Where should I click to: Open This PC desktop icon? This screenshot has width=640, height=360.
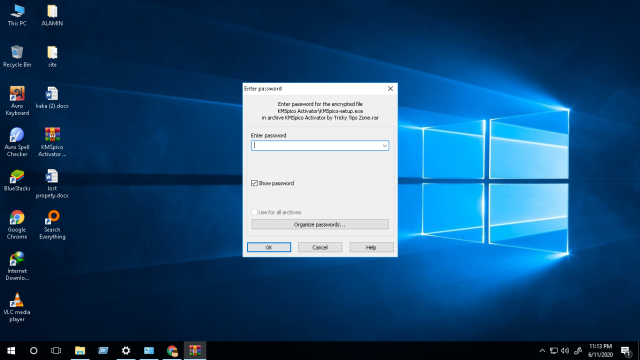(x=17, y=15)
